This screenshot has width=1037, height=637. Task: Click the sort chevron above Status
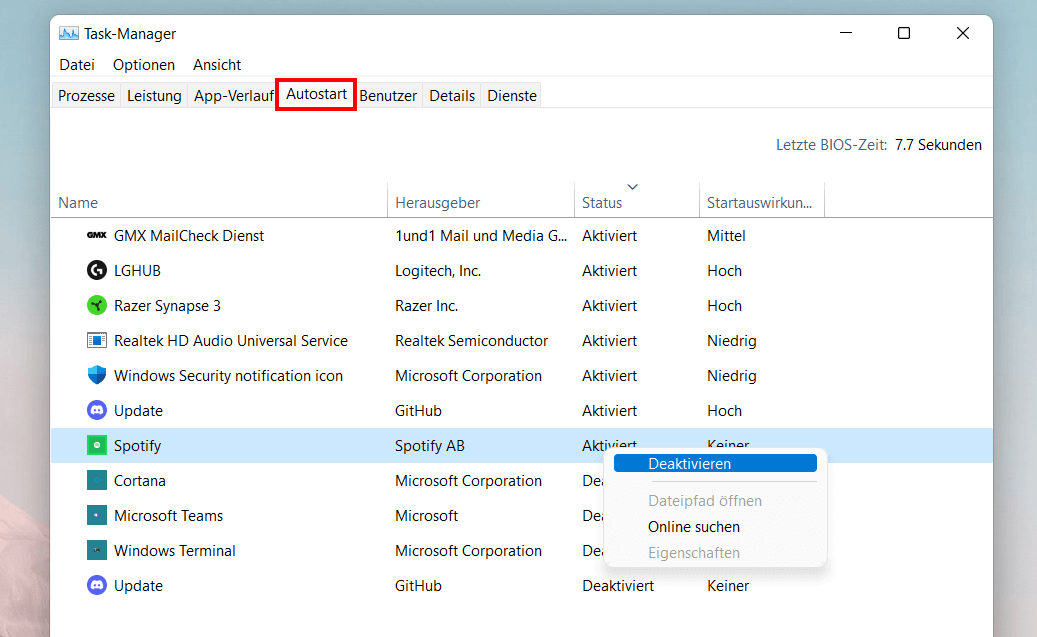click(632, 187)
